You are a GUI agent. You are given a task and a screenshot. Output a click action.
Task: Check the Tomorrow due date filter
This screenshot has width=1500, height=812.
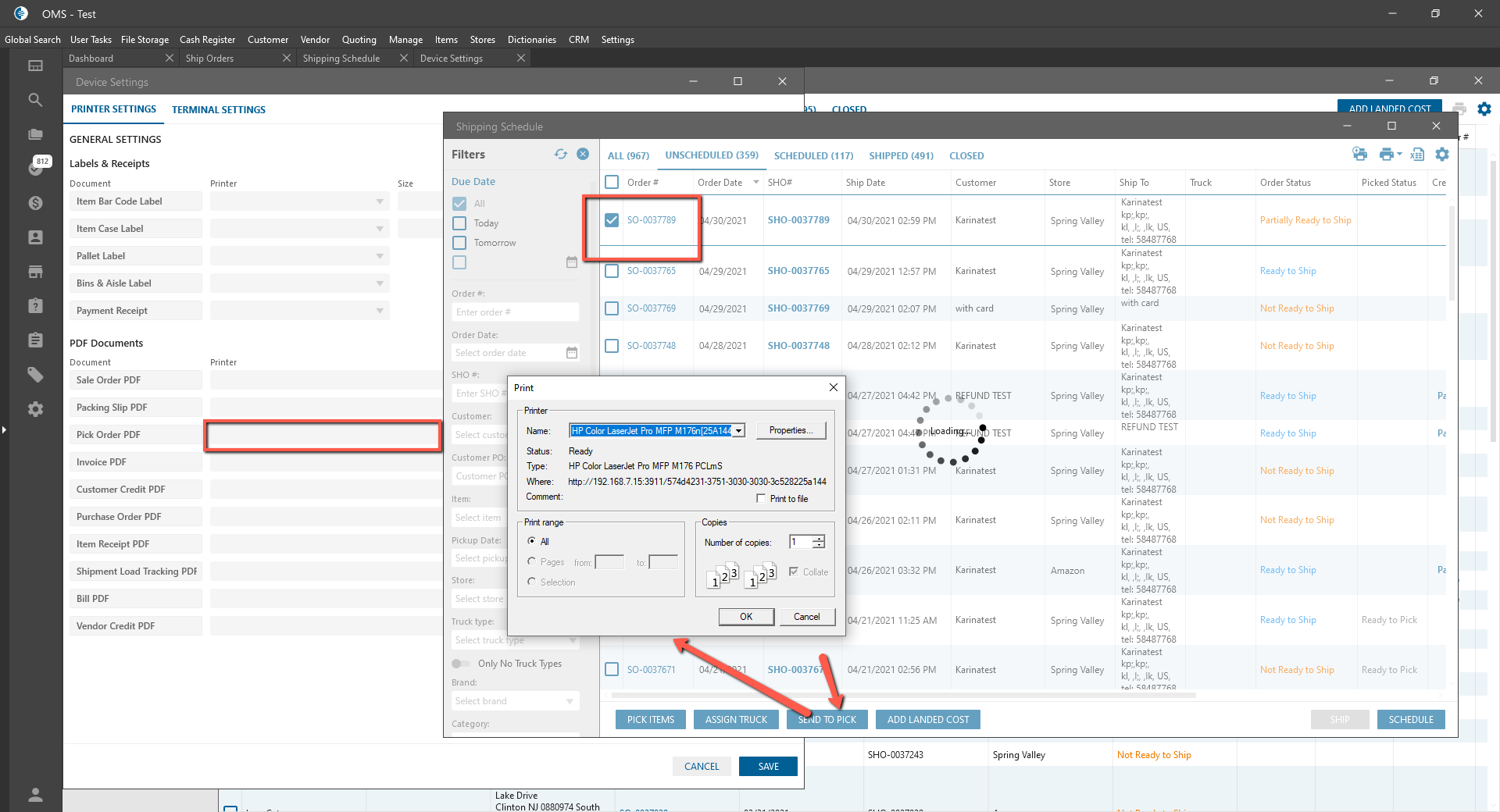[x=459, y=243]
